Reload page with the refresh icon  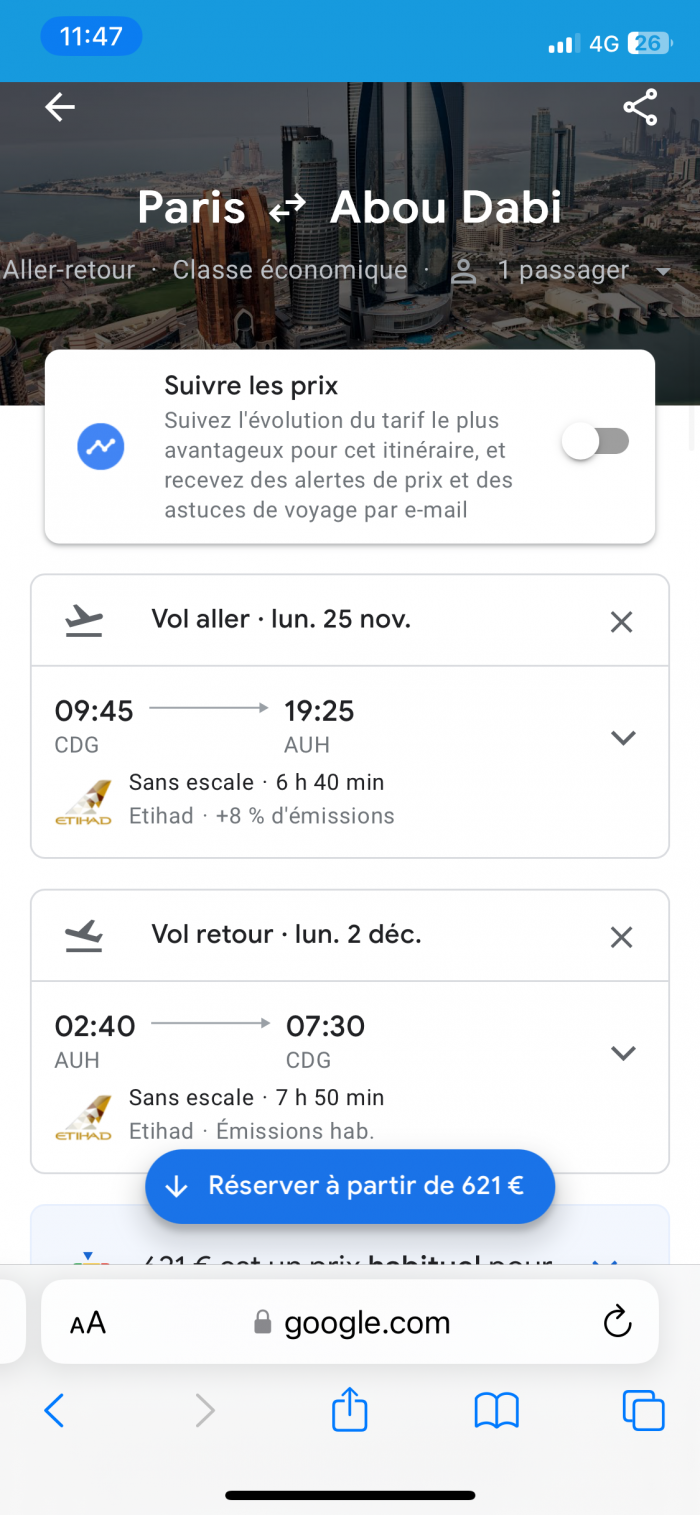pos(618,1321)
